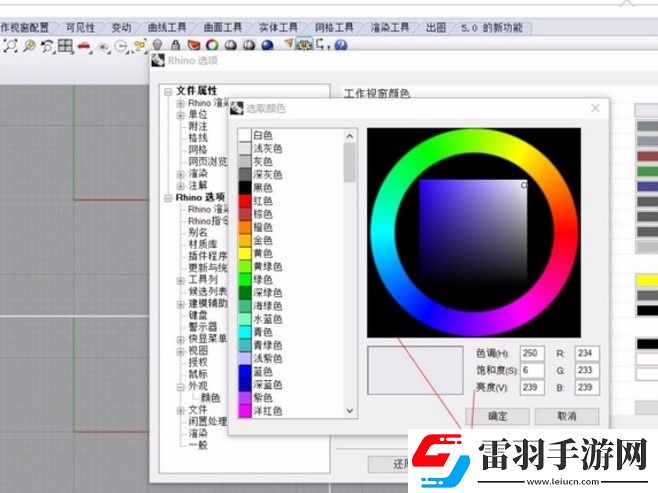Click the B value field showing 239
The image size is (658, 493).
pyautogui.click(x=587, y=387)
